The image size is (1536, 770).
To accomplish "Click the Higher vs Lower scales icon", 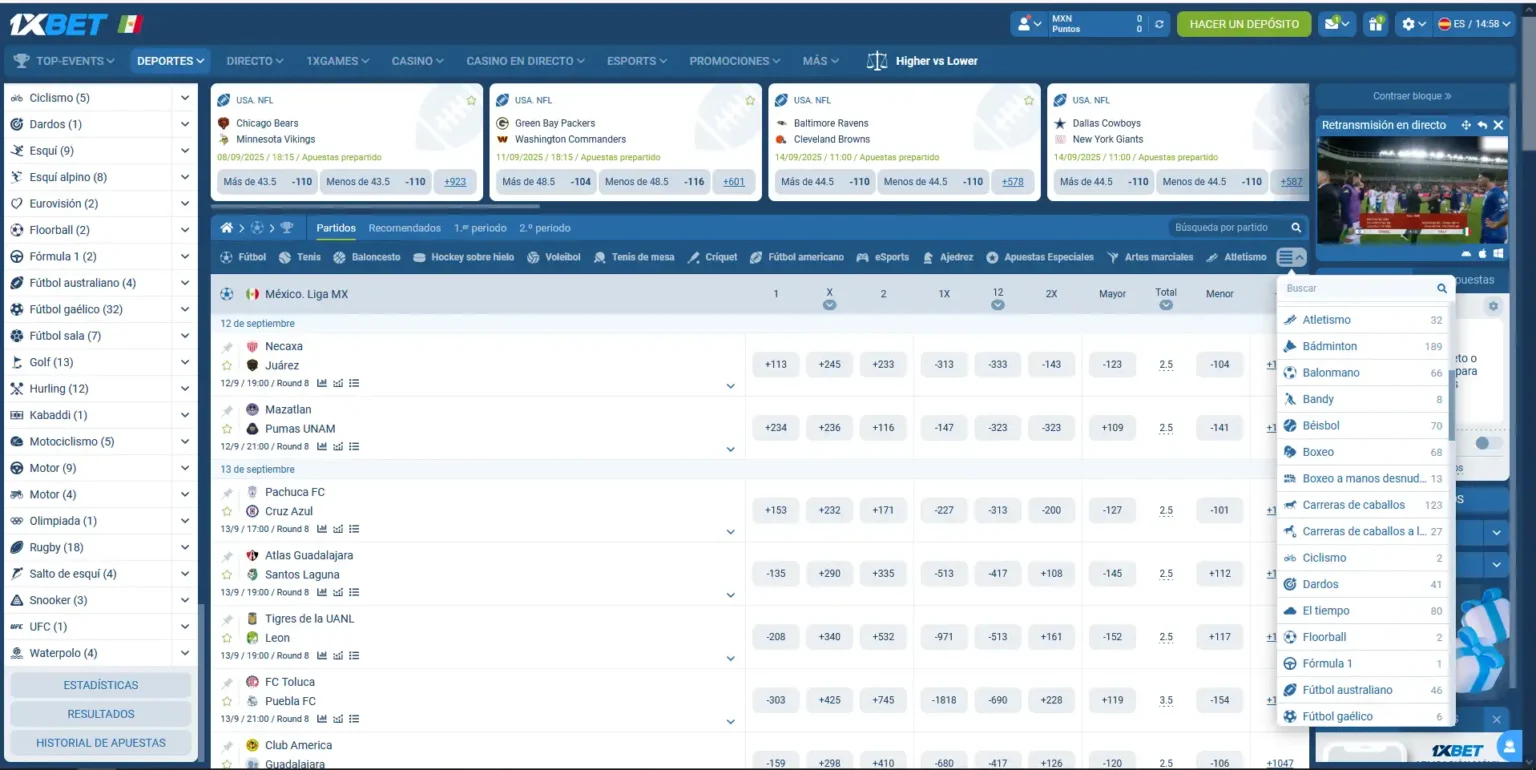I will 877,61.
